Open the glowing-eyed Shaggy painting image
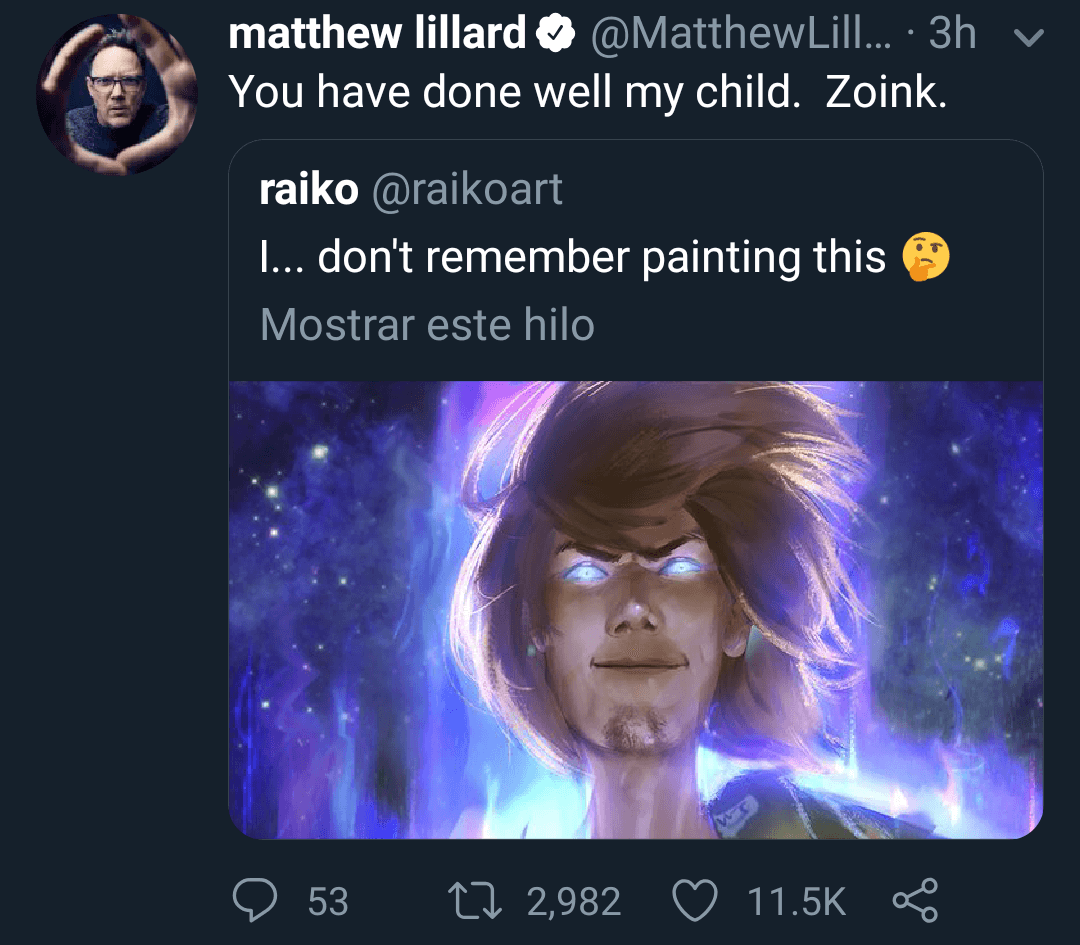 (x=636, y=610)
